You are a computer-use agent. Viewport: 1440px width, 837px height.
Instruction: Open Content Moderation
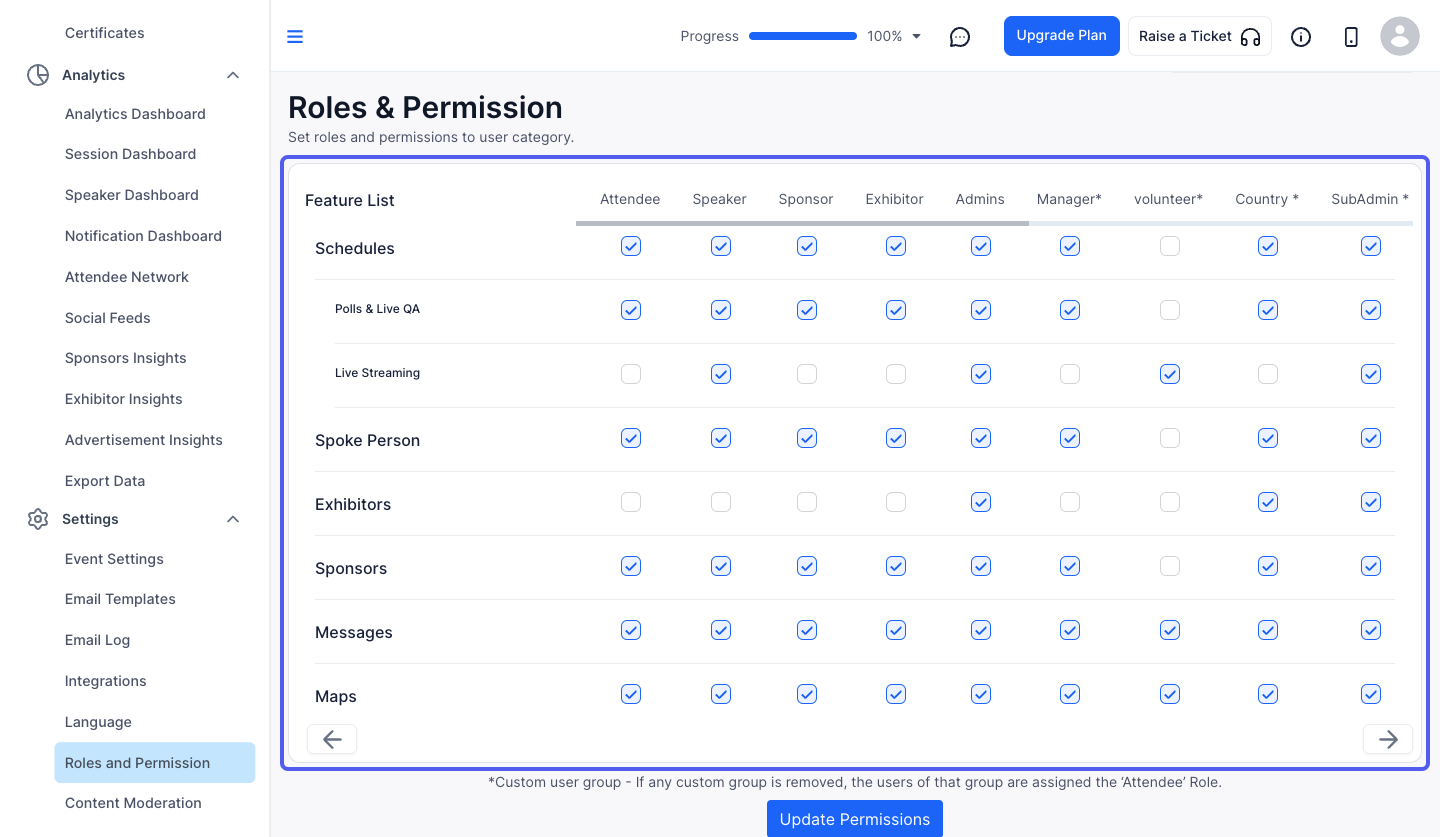click(x=133, y=803)
